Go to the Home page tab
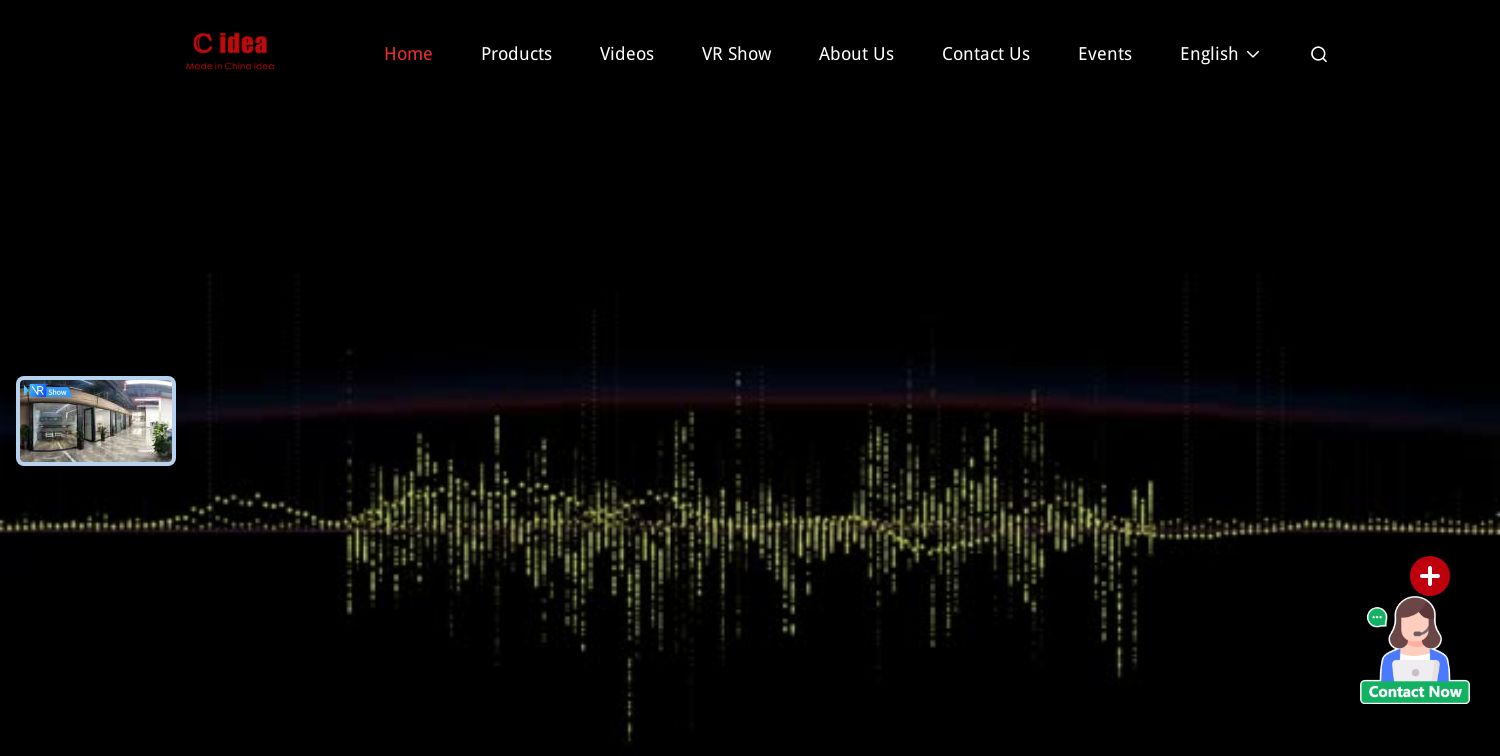The height and width of the screenshot is (756, 1500). pos(408,54)
